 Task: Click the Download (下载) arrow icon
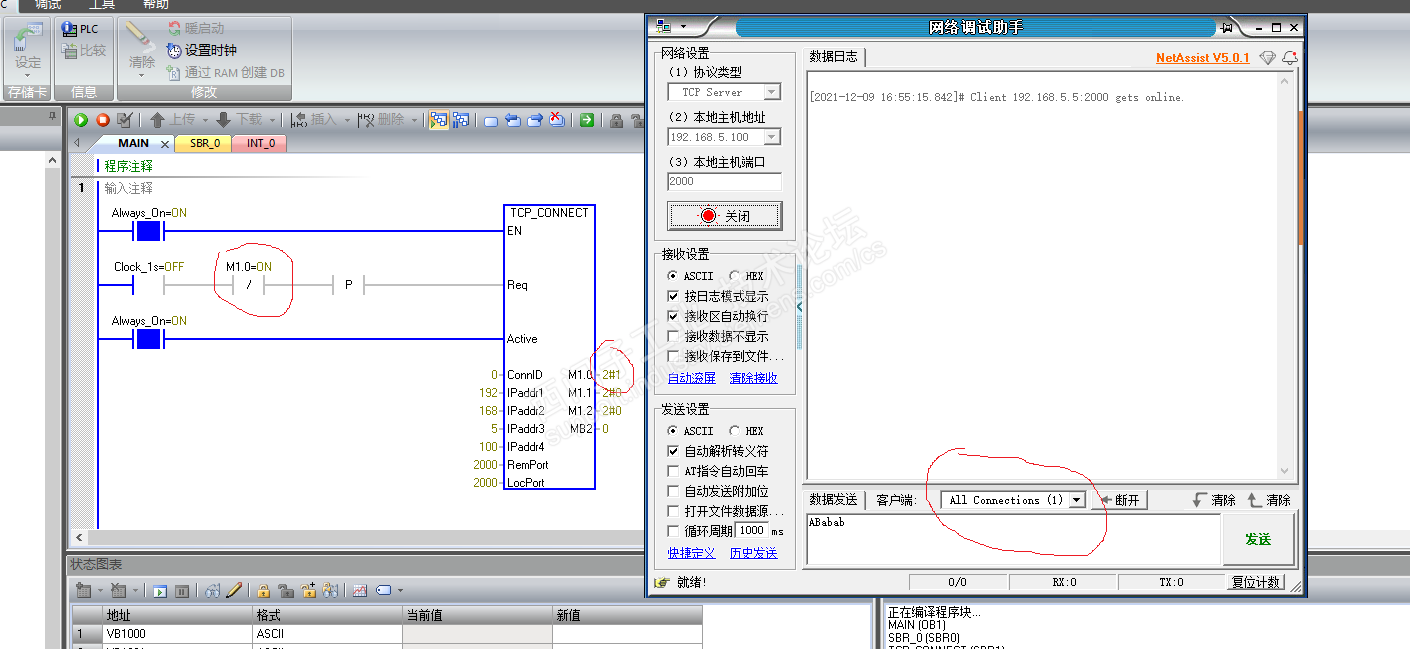224,120
